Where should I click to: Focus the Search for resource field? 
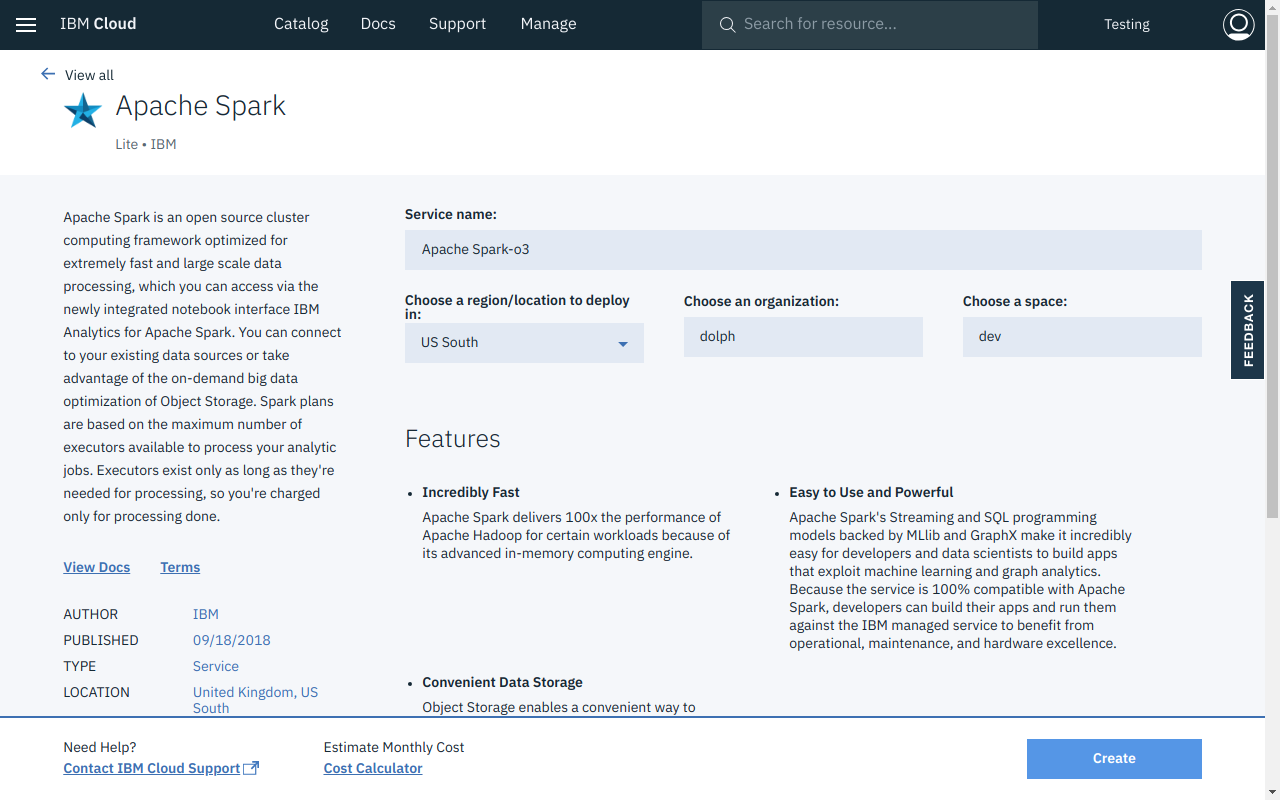pos(870,24)
